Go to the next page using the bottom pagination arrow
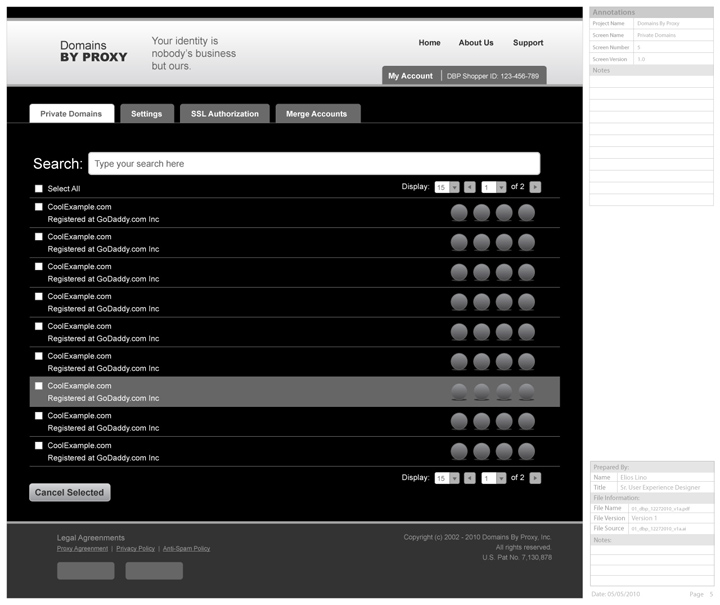The width and height of the screenshot is (720, 605). [535, 478]
